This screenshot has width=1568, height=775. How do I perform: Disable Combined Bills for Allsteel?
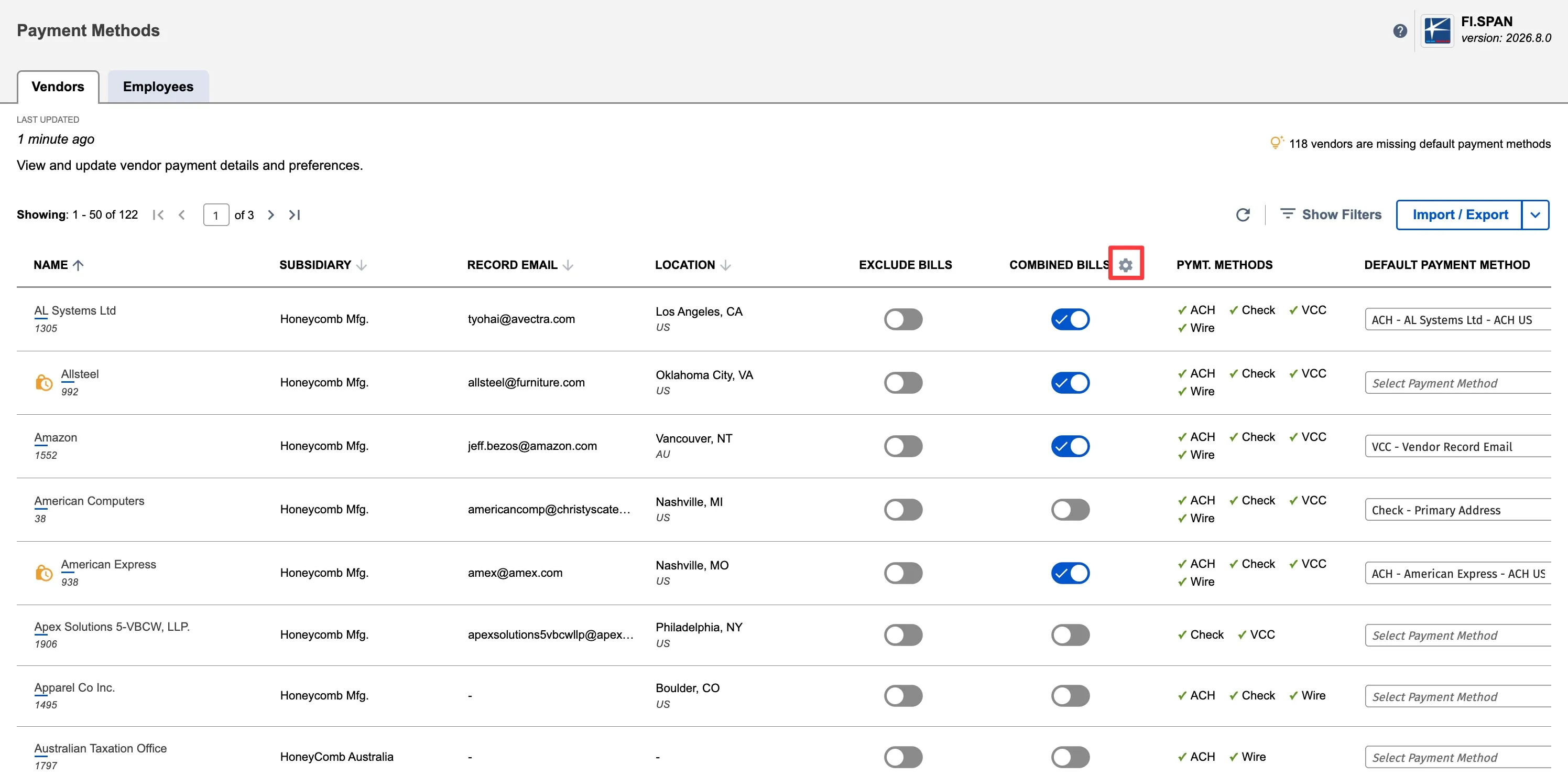click(1070, 383)
